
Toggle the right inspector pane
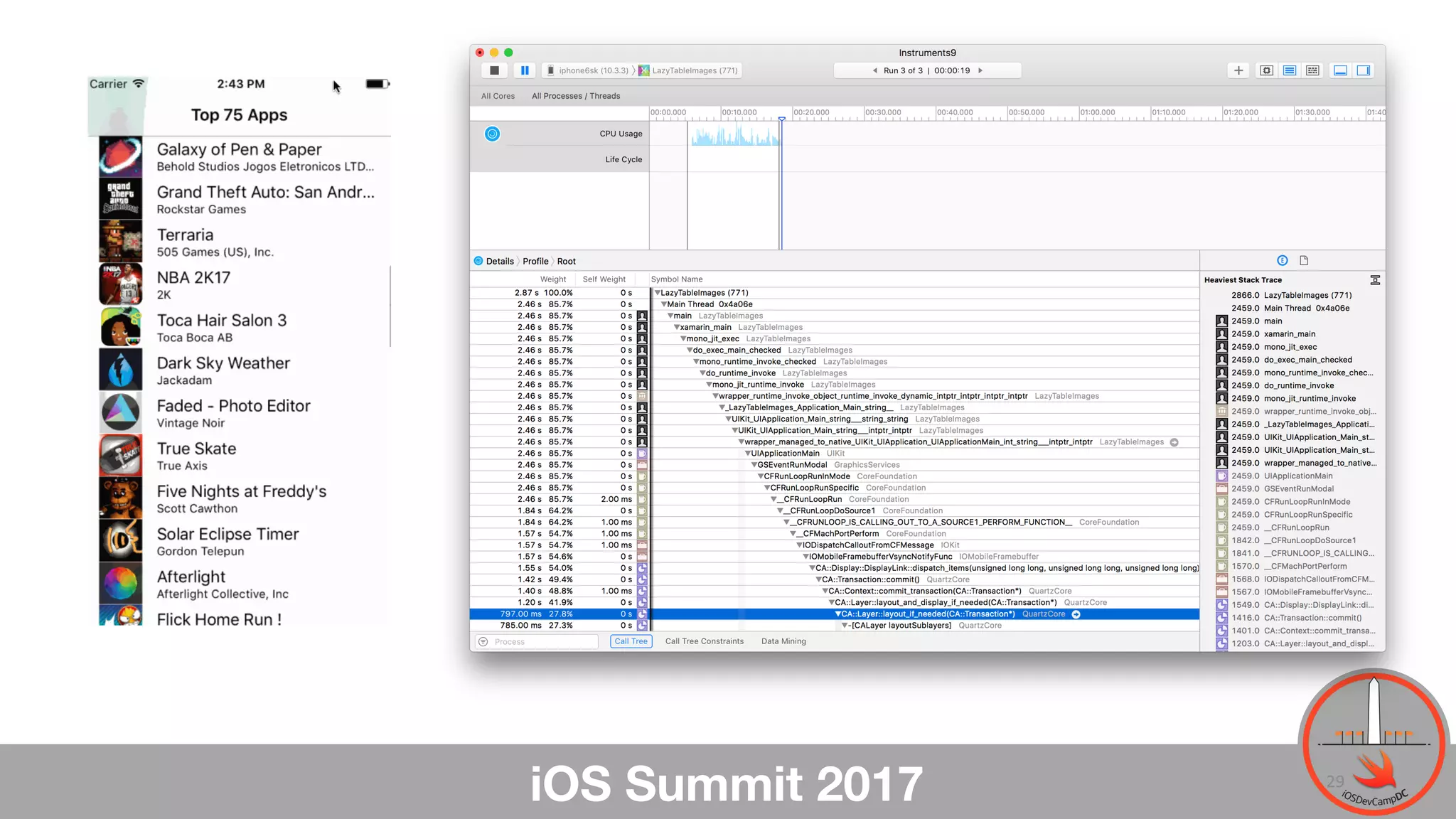coord(1363,70)
